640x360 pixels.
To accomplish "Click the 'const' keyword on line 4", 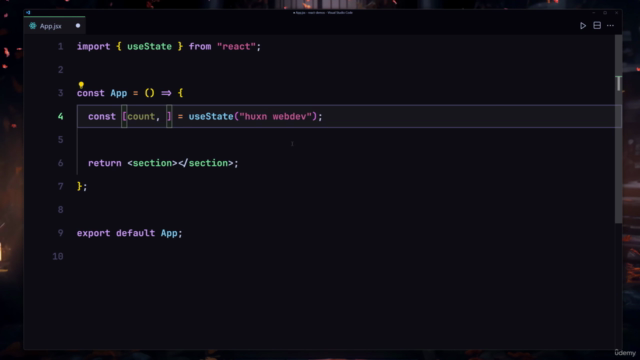I will [102, 117].
